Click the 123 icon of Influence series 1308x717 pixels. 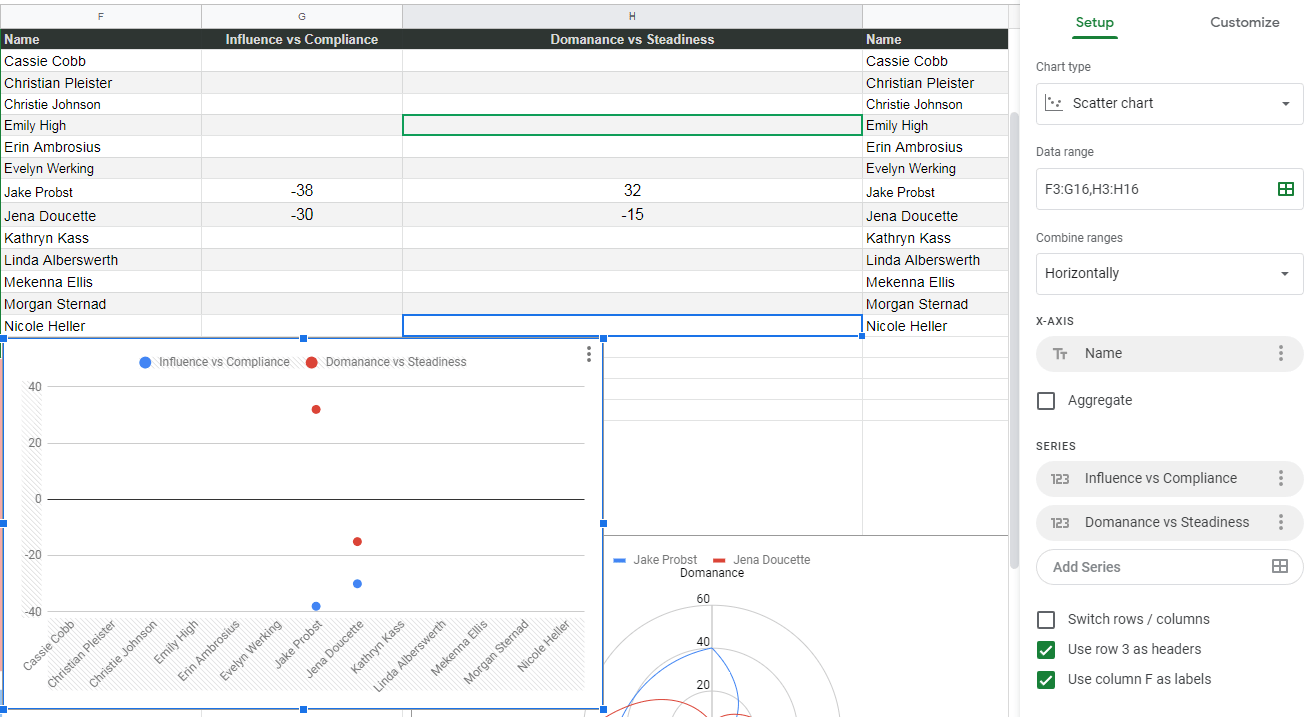tap(1060, 479)
